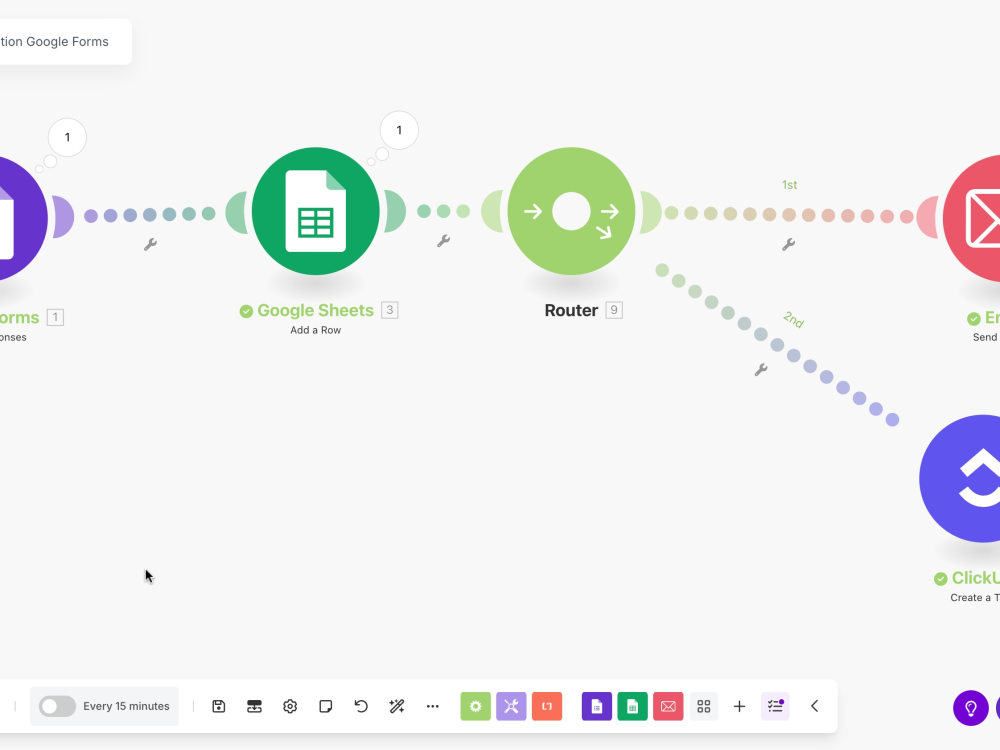Open the ClickUp module circle
1000x750 pixels.
960,479
